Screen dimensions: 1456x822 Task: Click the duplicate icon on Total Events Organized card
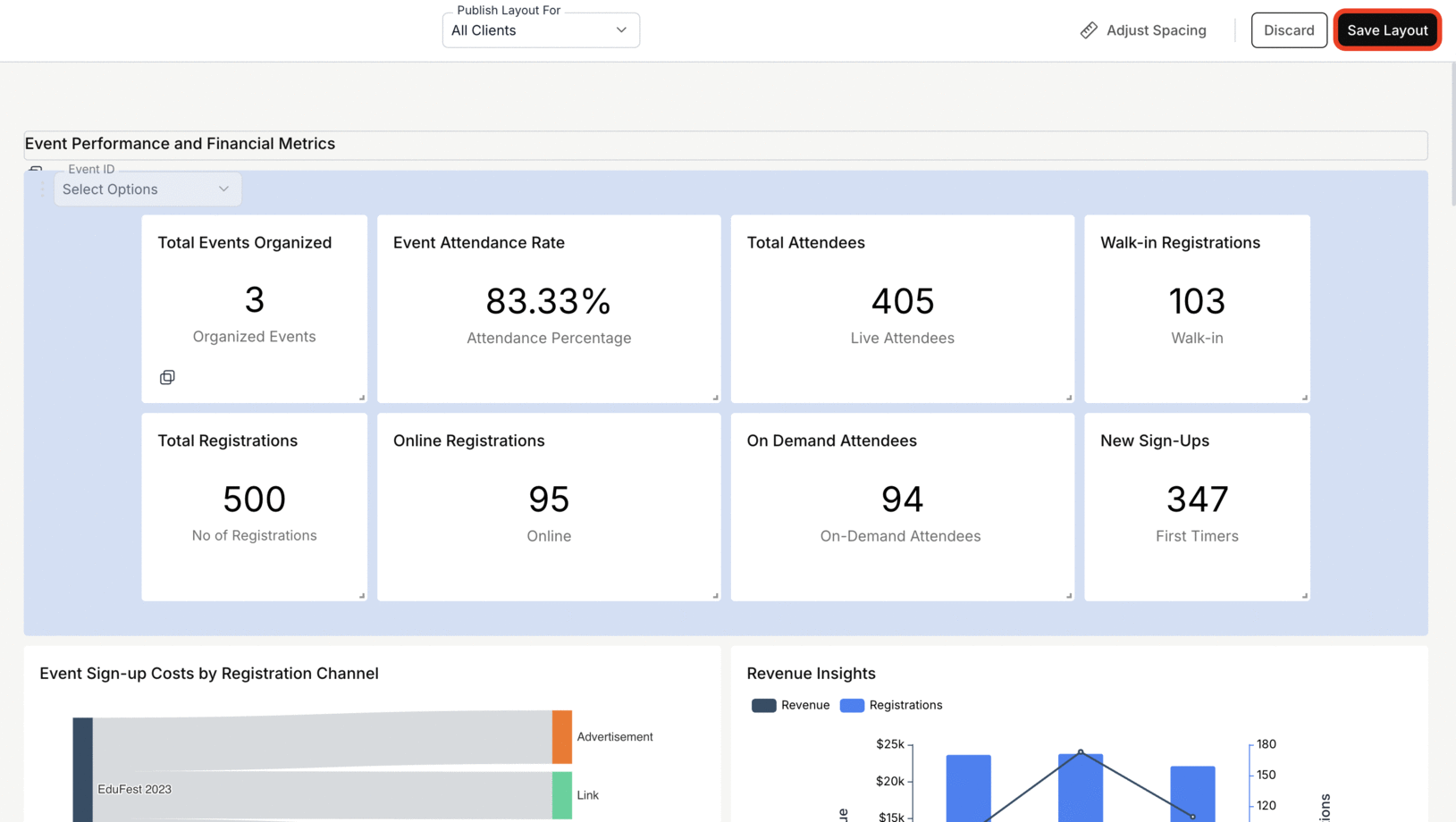coord(167,377)
